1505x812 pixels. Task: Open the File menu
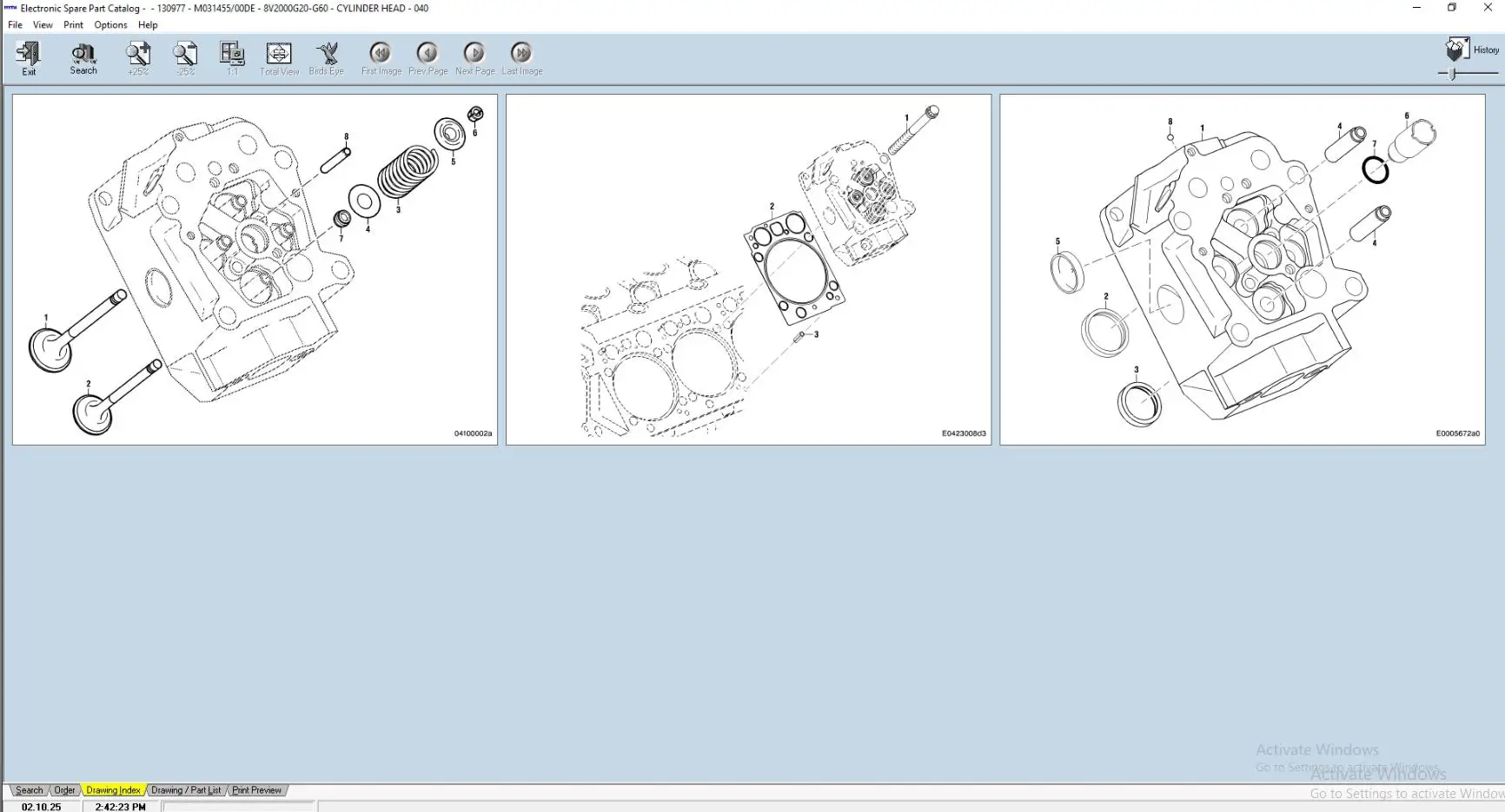(14, 24)
